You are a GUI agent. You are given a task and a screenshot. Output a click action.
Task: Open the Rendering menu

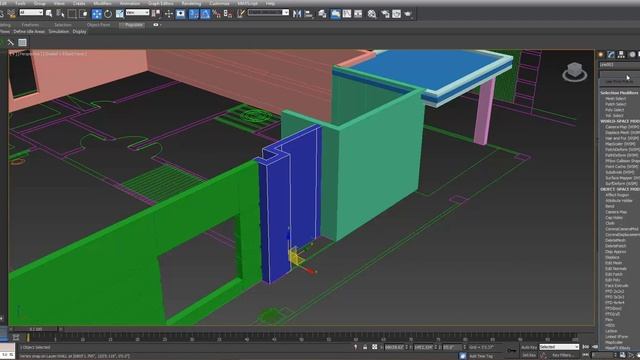191,3
